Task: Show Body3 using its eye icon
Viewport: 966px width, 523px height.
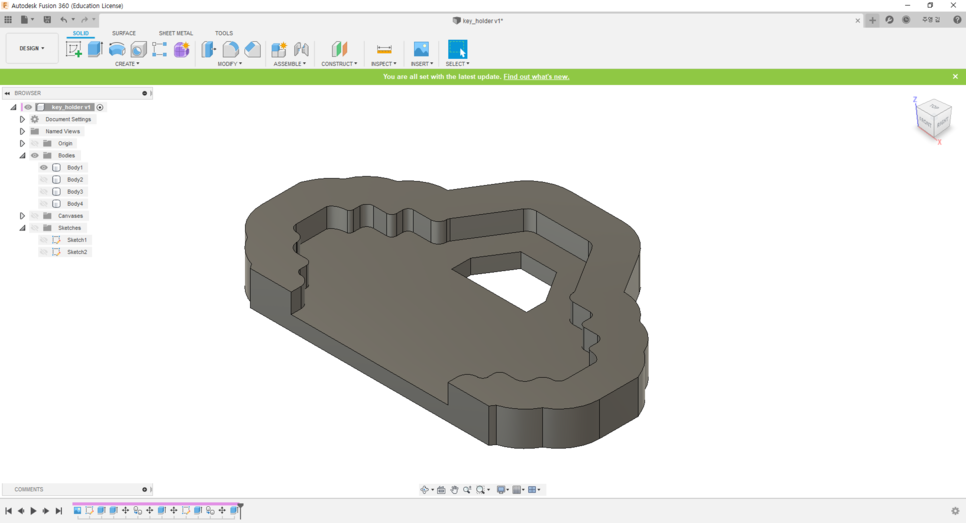Action: tap(44, 192)
